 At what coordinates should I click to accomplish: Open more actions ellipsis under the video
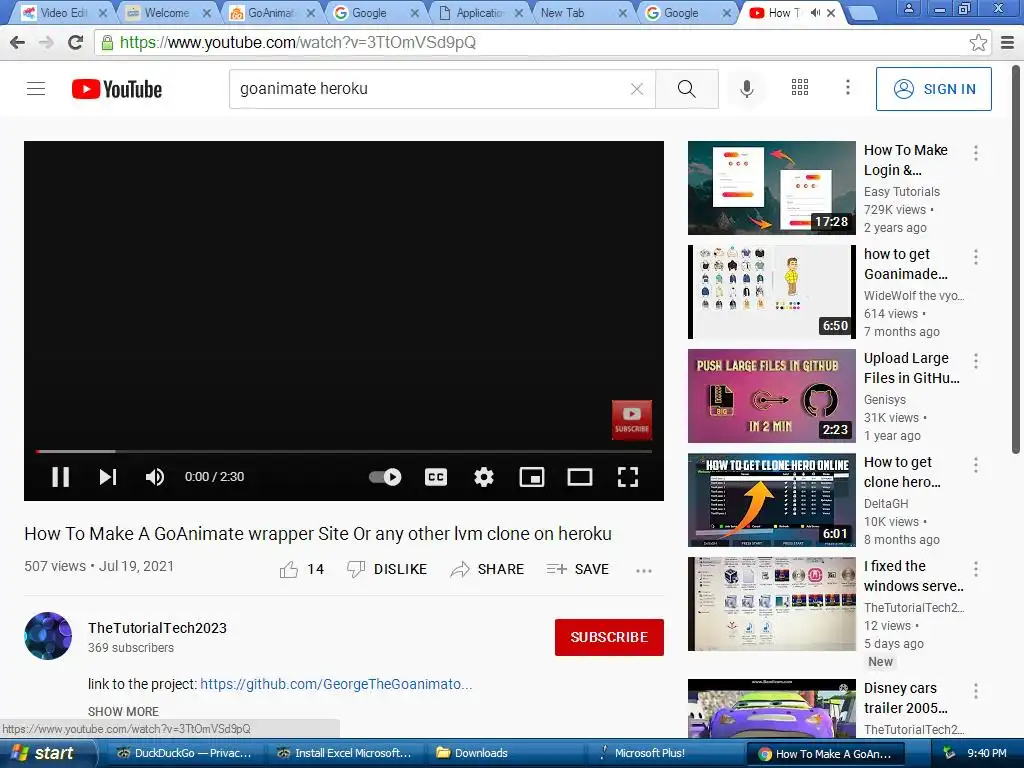tap(644, 571)
